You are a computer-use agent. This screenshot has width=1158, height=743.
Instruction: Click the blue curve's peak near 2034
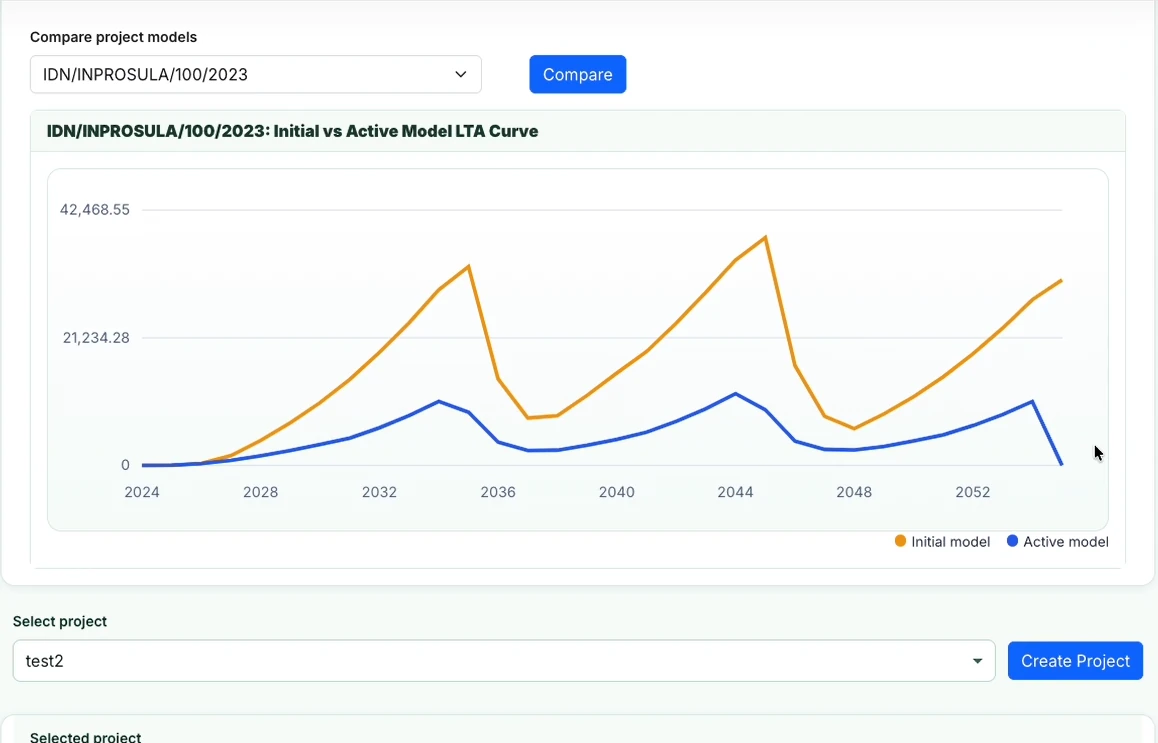click(439, 401)
